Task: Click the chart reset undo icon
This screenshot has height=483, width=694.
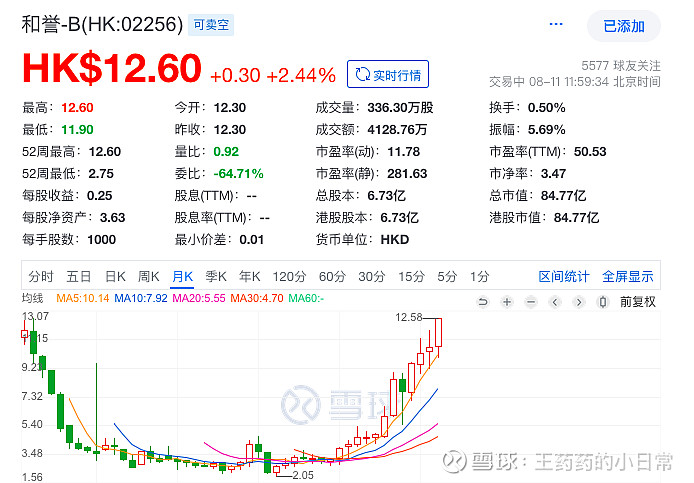Action: (x=483, y=302)
